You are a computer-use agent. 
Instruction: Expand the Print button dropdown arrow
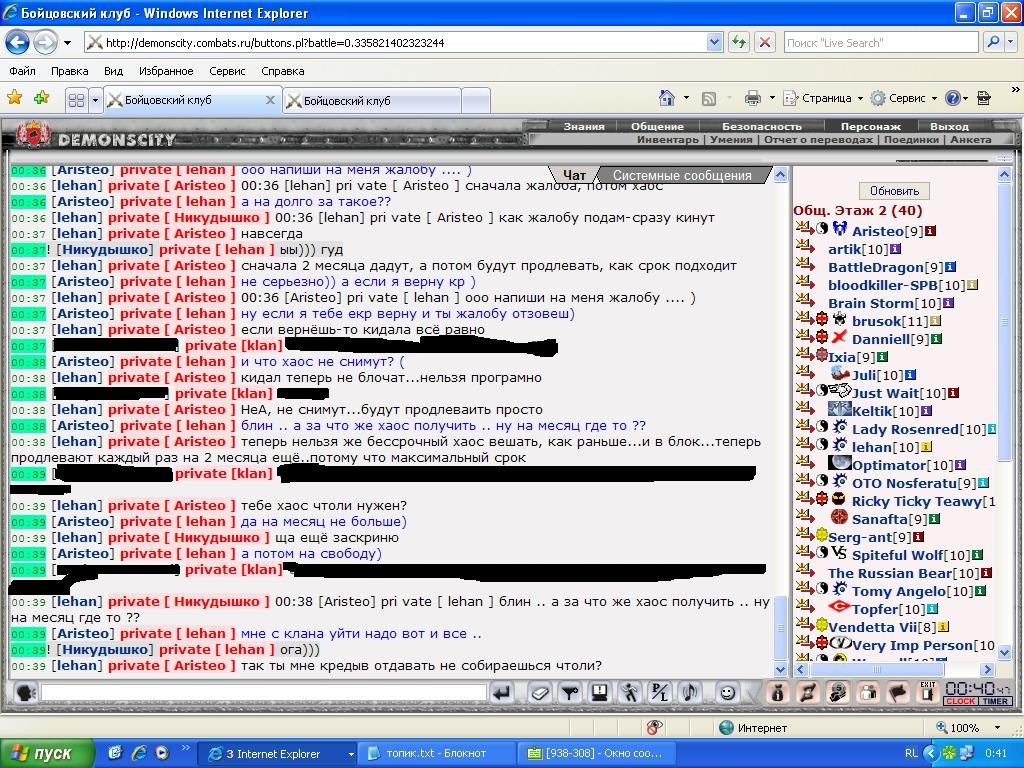[772, 99]
